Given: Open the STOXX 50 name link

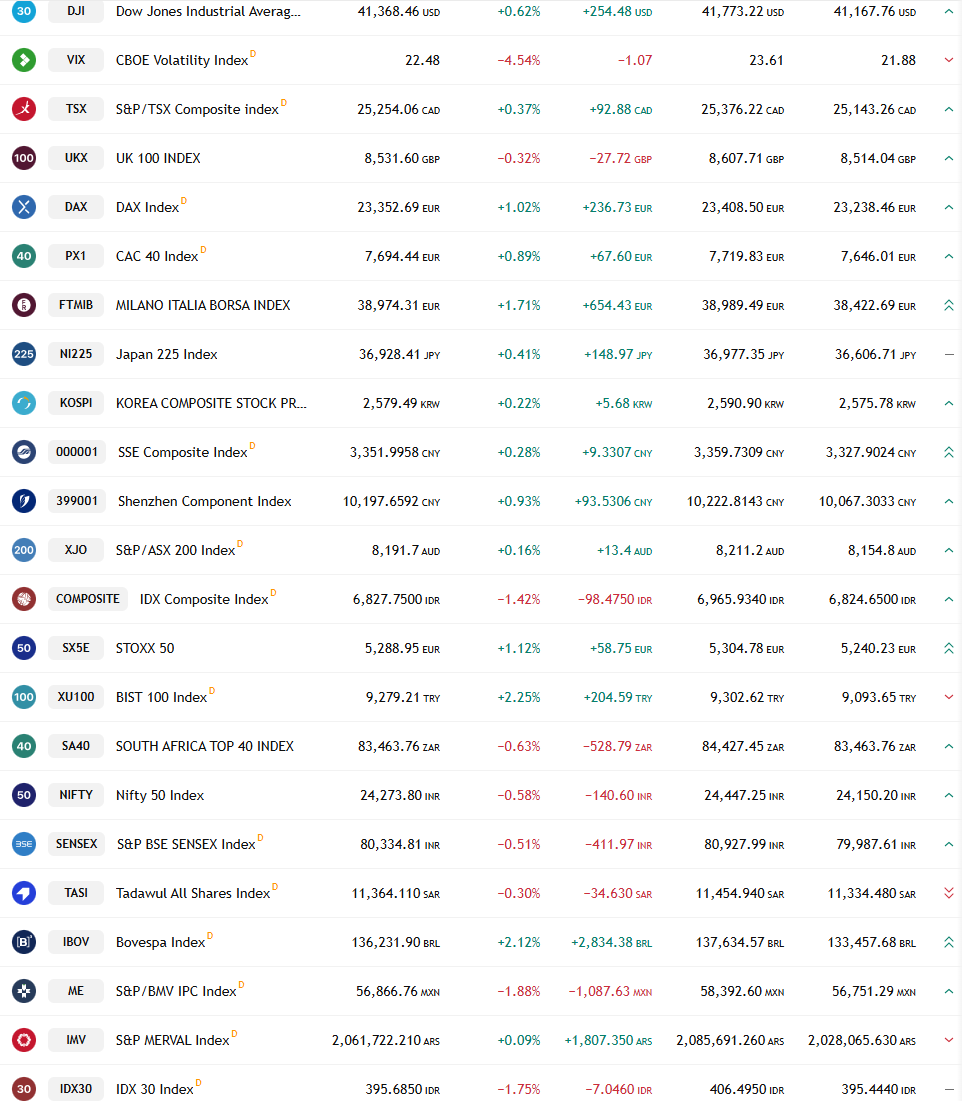Looking at the screenshot, I should click(145, 648).
